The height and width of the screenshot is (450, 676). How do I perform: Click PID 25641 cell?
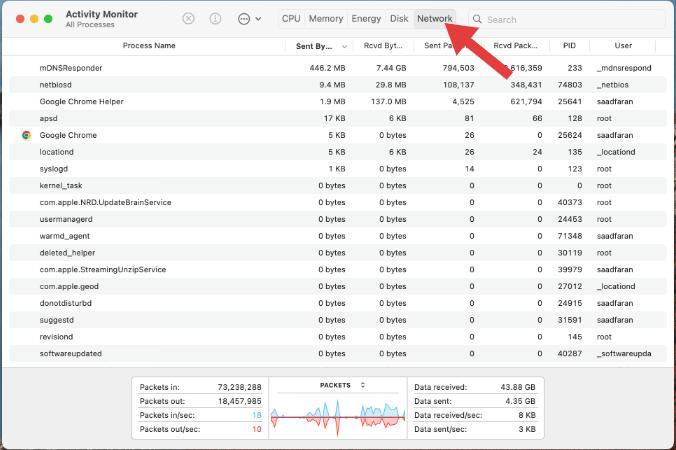click(570, 101)
